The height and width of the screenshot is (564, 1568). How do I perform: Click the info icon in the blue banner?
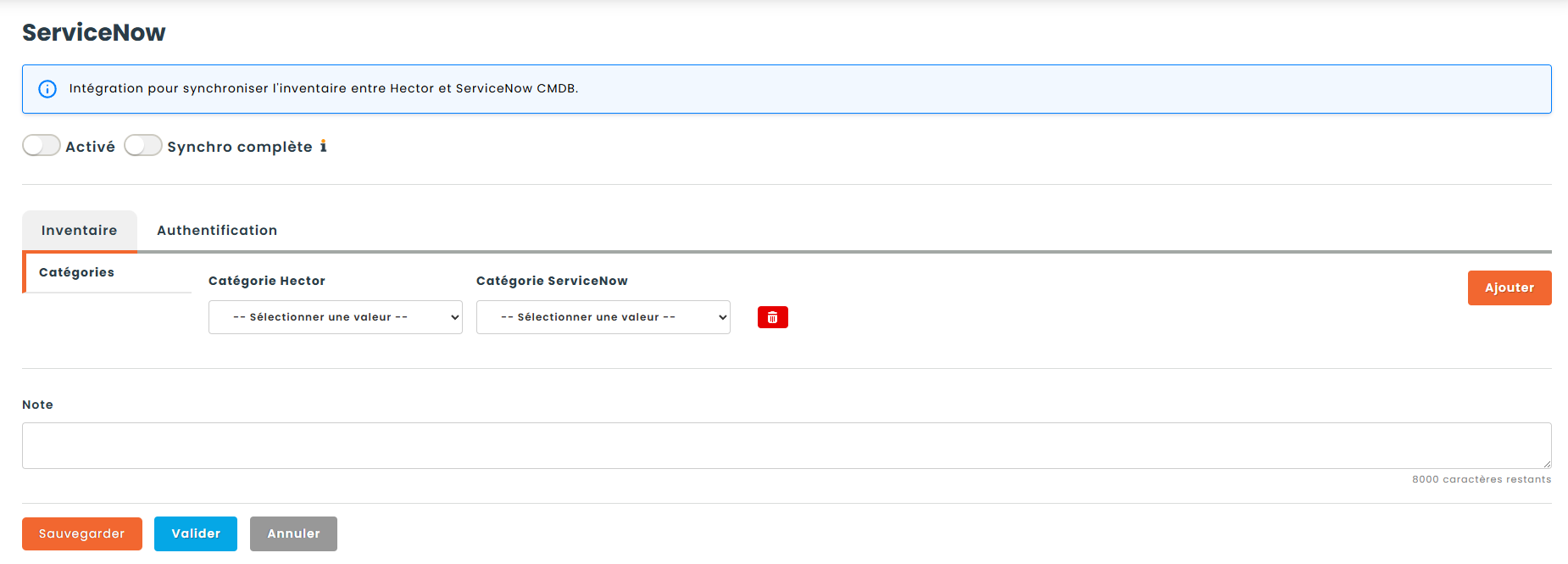pyautogui.click(x=47, y=89)
